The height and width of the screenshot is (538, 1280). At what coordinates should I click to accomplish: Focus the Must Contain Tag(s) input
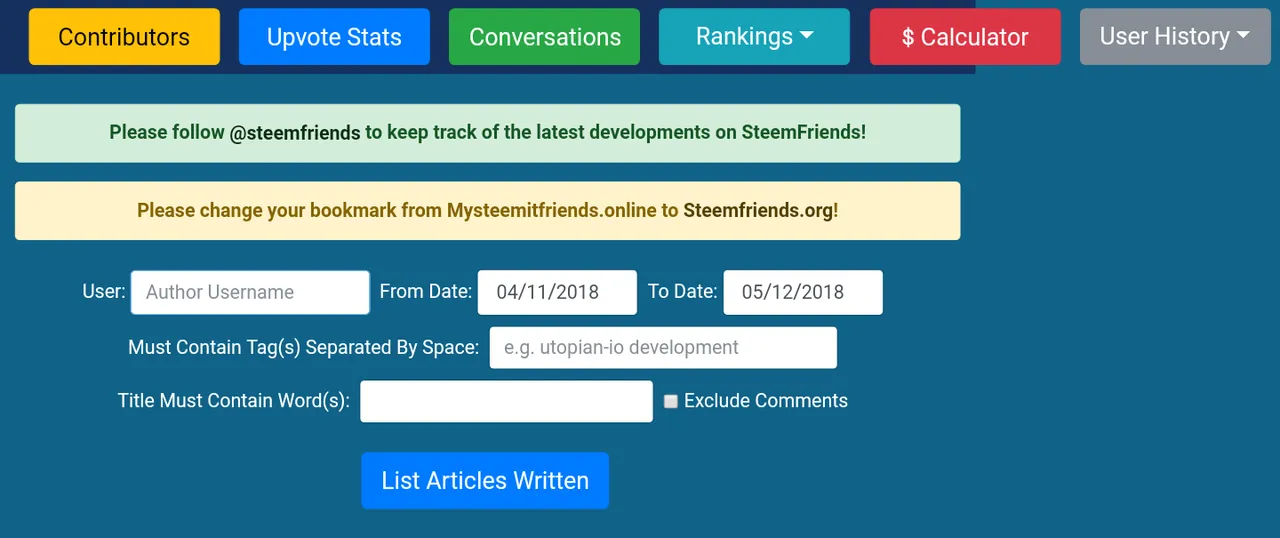point(663,347)
